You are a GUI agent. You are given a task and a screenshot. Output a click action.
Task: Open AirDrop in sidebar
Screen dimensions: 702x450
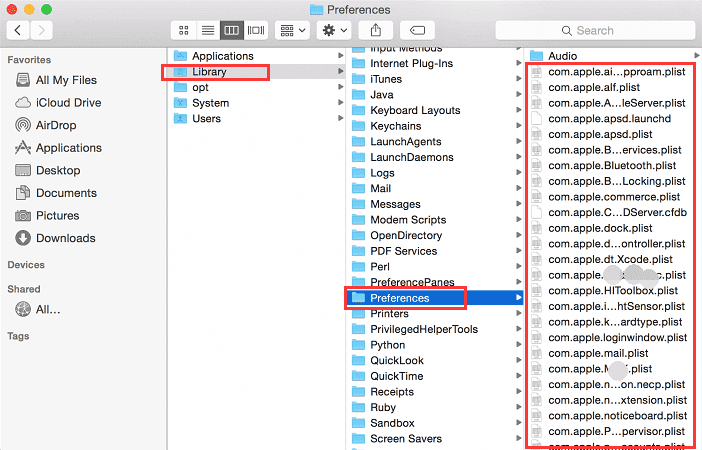[x=46, y=125]
